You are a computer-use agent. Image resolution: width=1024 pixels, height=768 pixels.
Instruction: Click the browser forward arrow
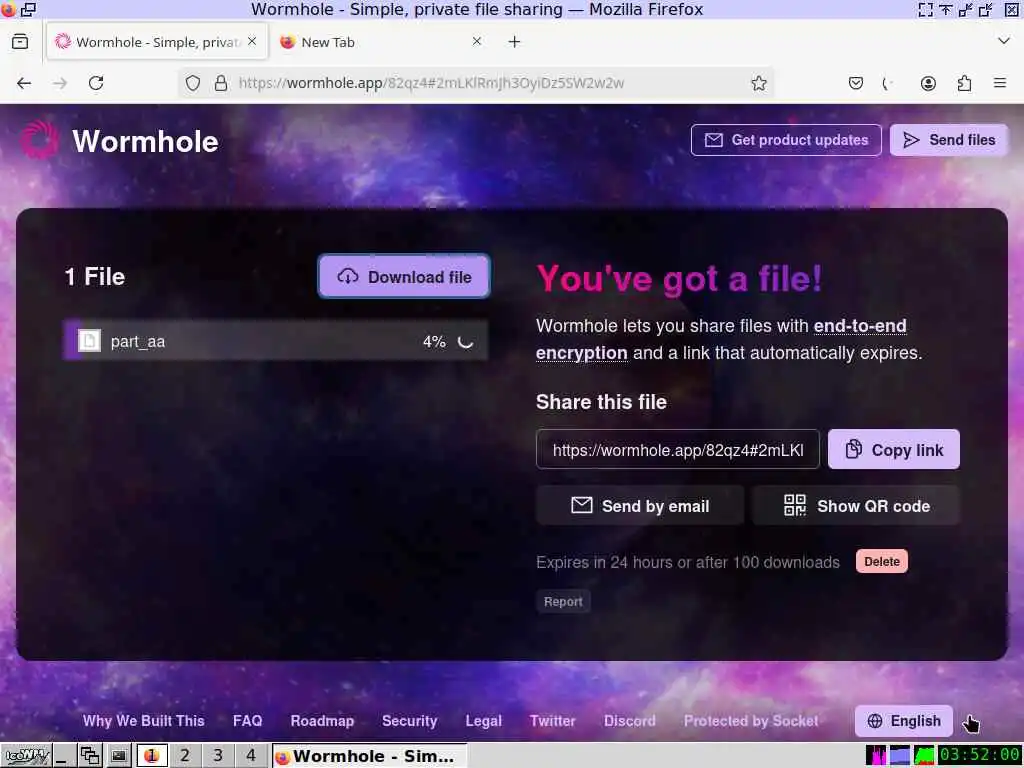click(x=60, y=83)
